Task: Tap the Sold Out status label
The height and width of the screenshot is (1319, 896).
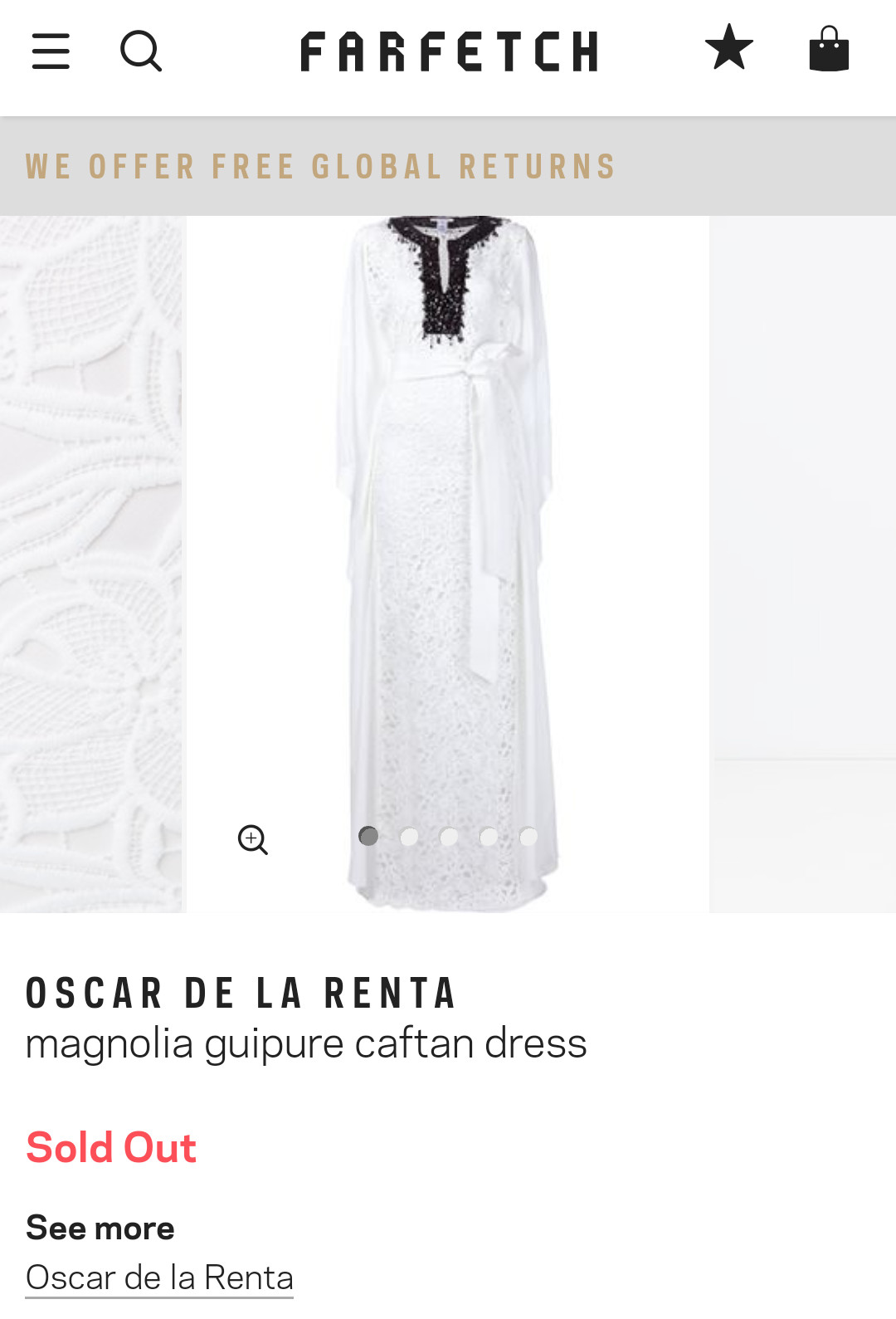Action: [x=111, y=1148]
